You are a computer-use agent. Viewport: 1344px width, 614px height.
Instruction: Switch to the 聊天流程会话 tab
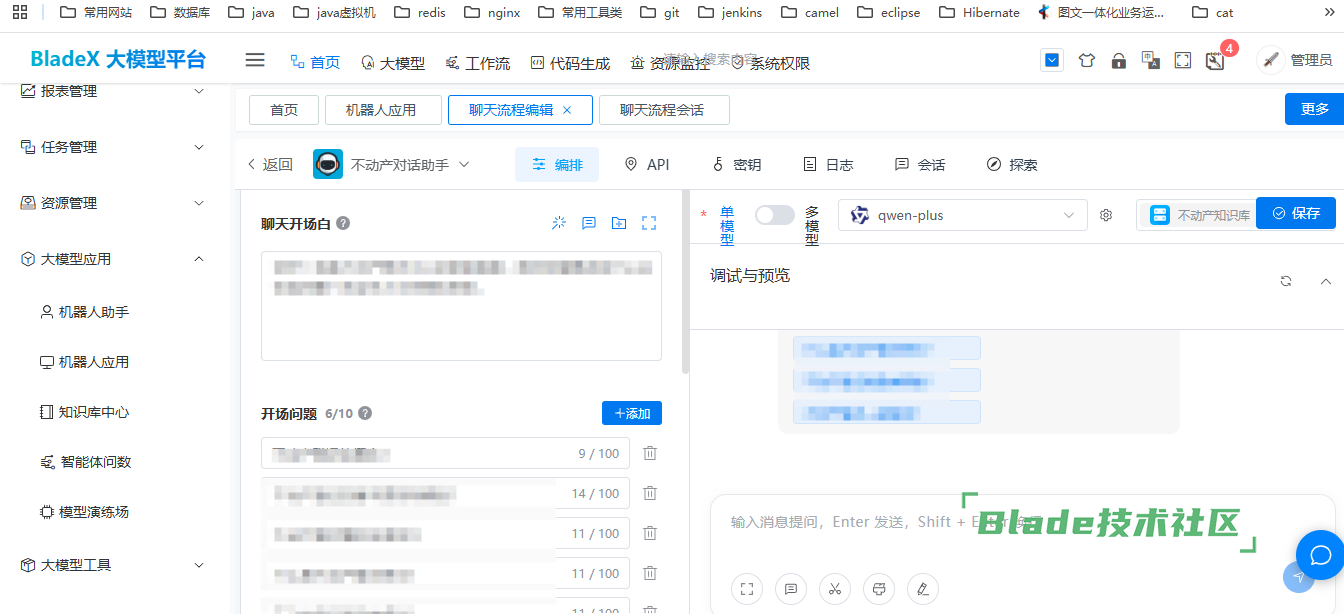(x=663, y=110)
